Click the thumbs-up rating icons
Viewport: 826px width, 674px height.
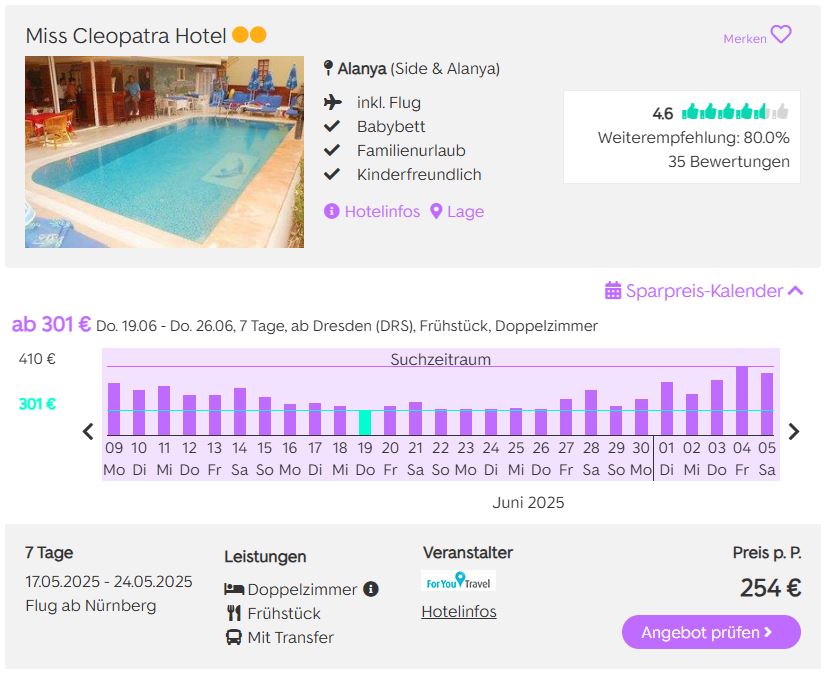[735, 112]
